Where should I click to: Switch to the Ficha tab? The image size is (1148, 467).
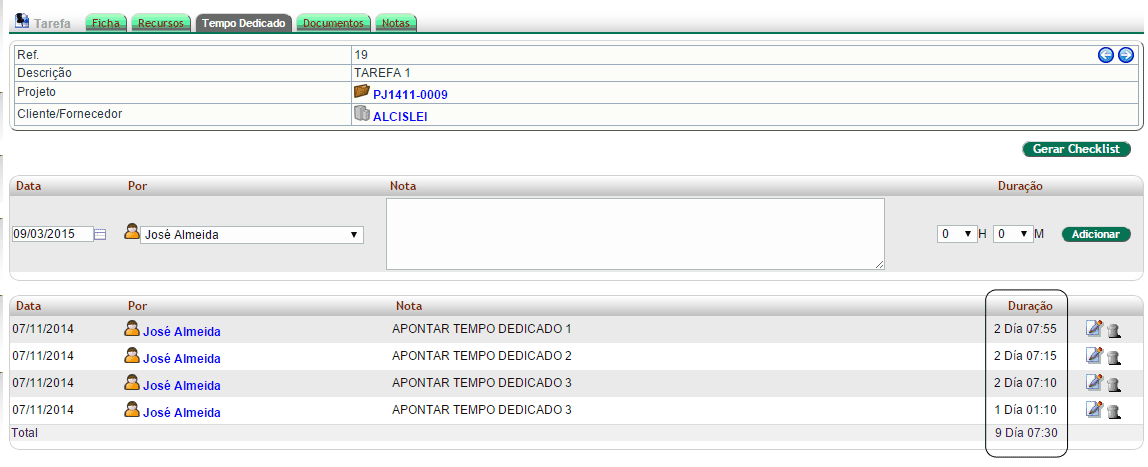click(107, 22)
